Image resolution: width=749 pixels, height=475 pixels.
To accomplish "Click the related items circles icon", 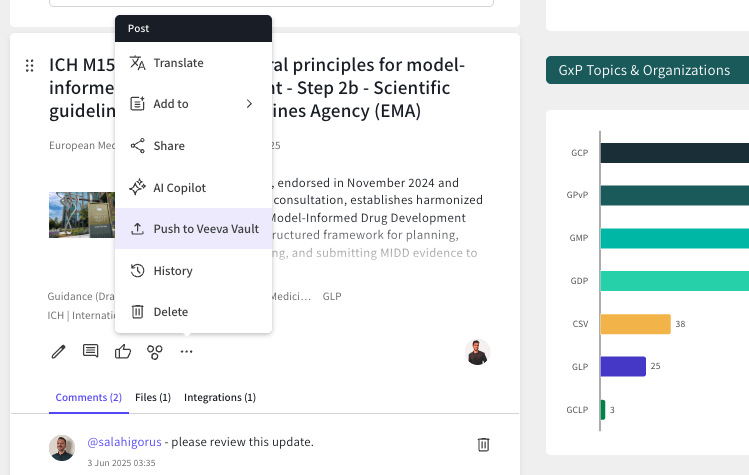I will [x=155, y=351].
